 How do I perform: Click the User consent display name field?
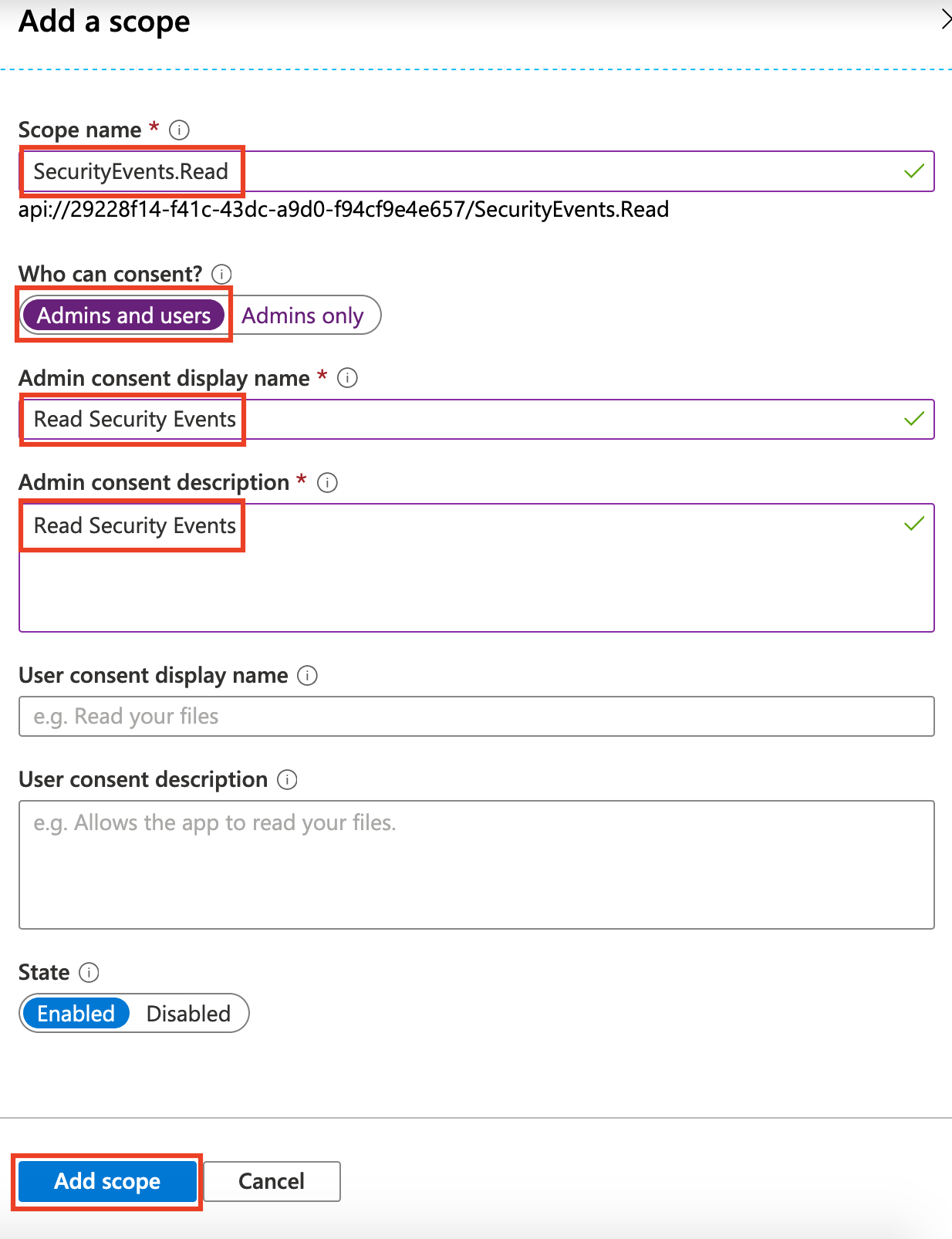tap(476, 717)
